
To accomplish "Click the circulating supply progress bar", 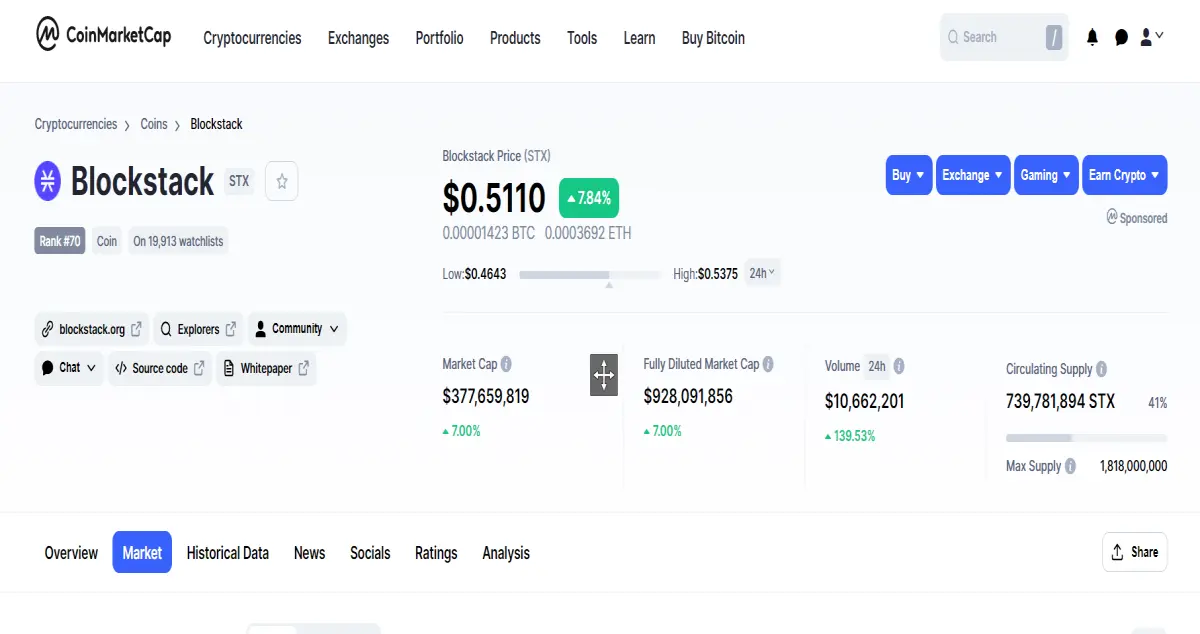I will pyautogui.click(x=1086, y=438).
